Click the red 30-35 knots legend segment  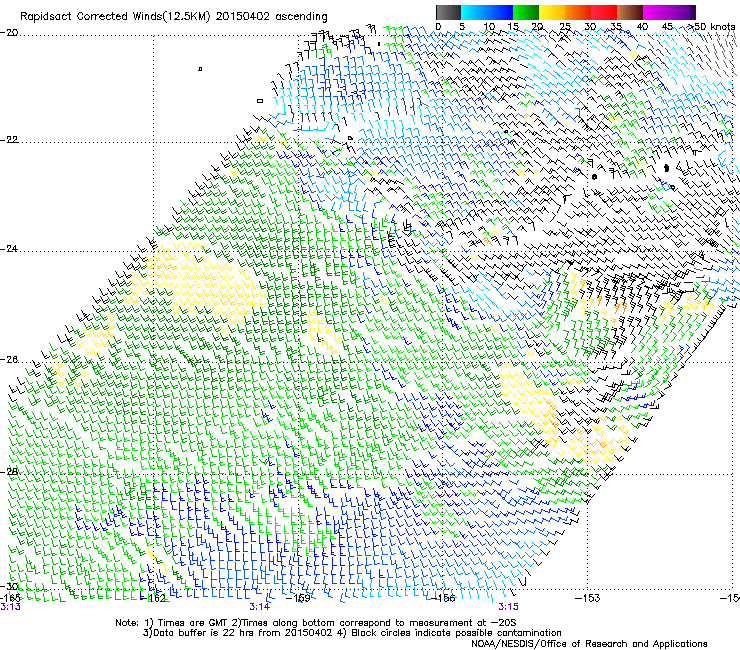coord(604,12)
